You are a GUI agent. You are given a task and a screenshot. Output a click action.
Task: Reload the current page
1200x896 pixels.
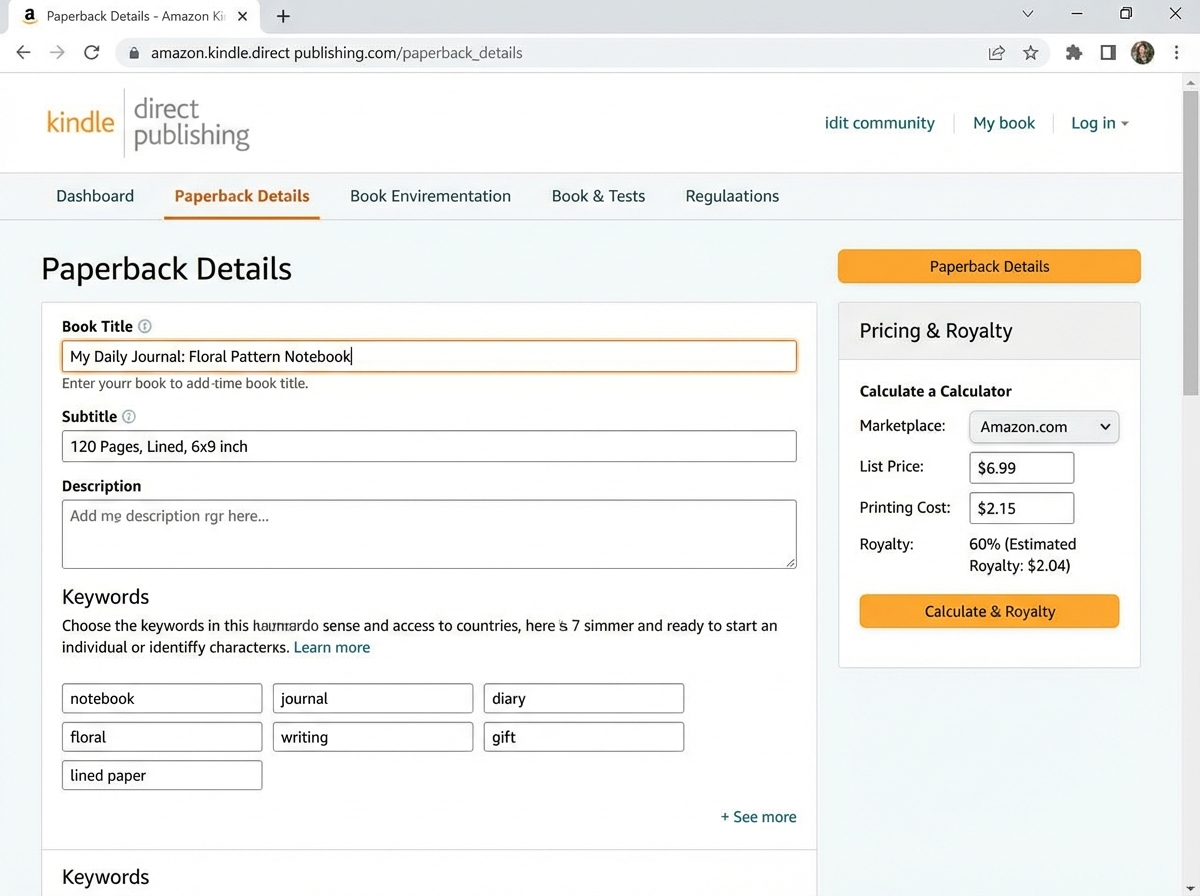tap(91, 52)
